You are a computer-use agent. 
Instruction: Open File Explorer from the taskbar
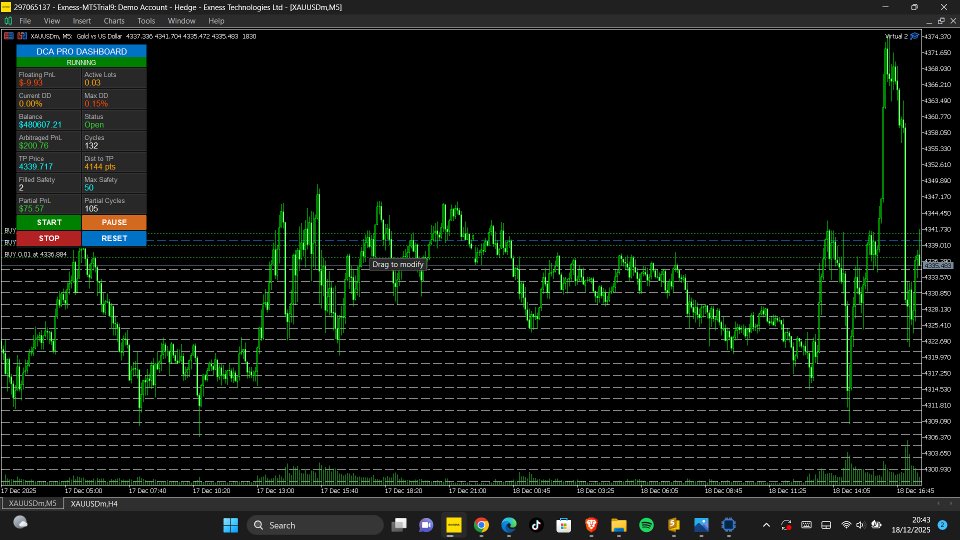[618, 525]
